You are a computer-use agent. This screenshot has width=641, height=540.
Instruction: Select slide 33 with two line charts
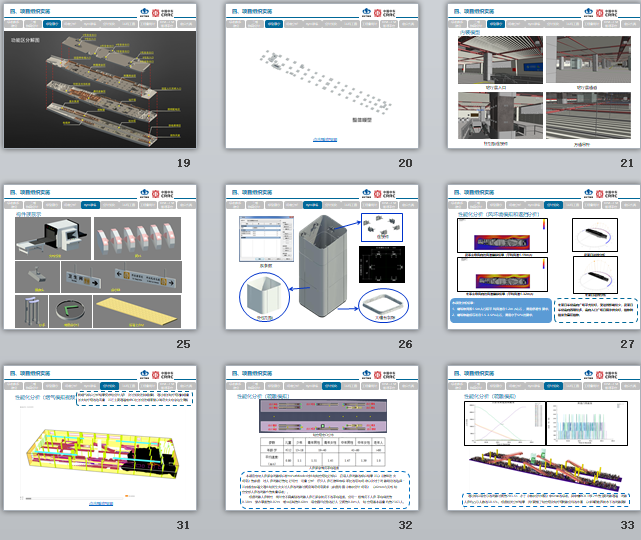(544, 438)
